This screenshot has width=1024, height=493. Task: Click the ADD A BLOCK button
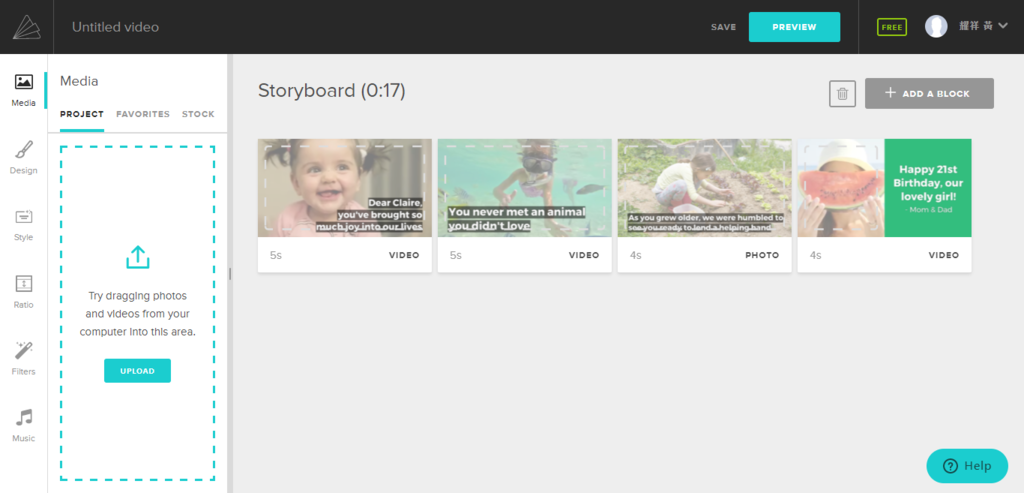(929, 93)
